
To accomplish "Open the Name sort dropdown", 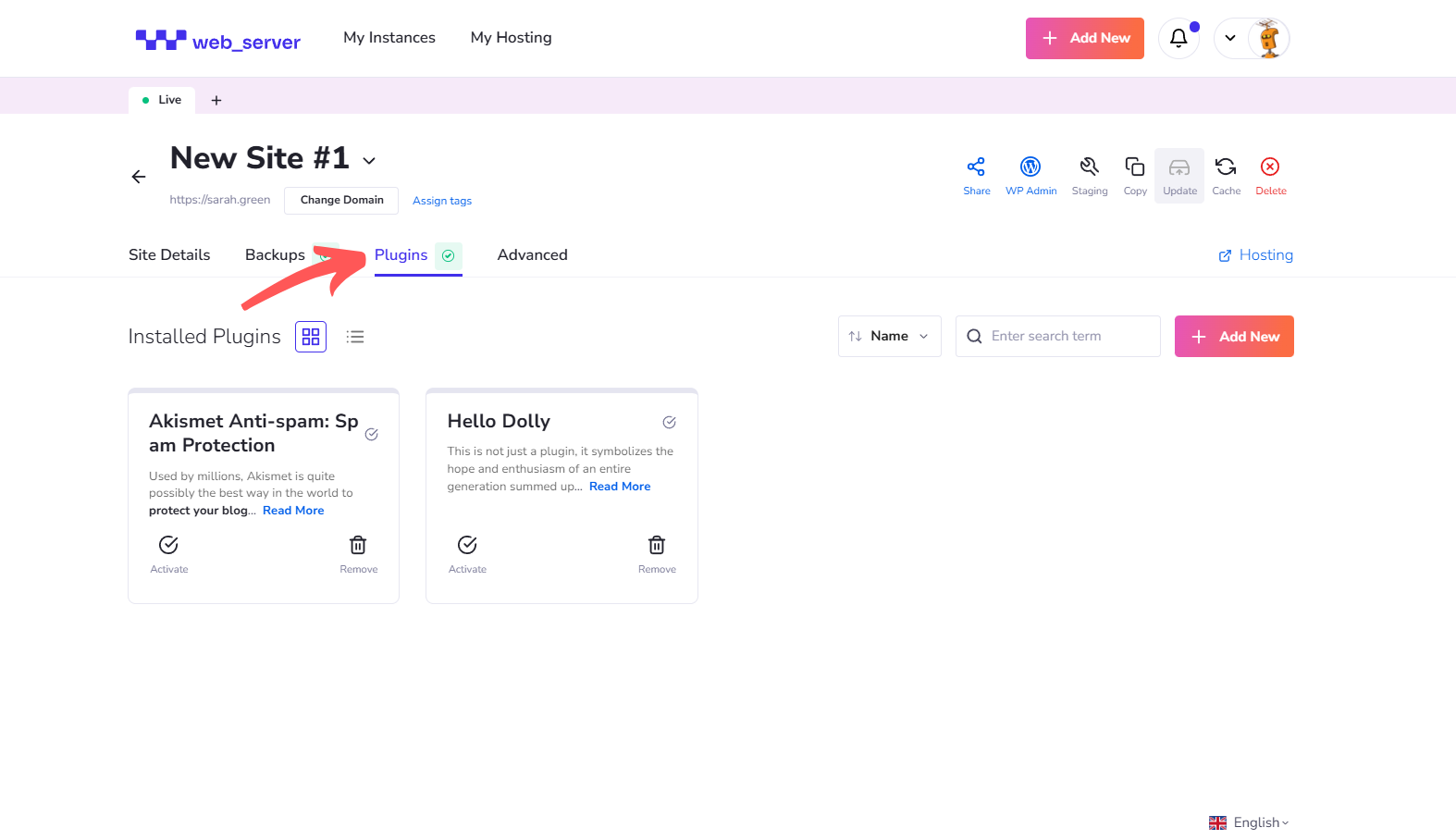I will pyautogui.click(x=889, y=336).
